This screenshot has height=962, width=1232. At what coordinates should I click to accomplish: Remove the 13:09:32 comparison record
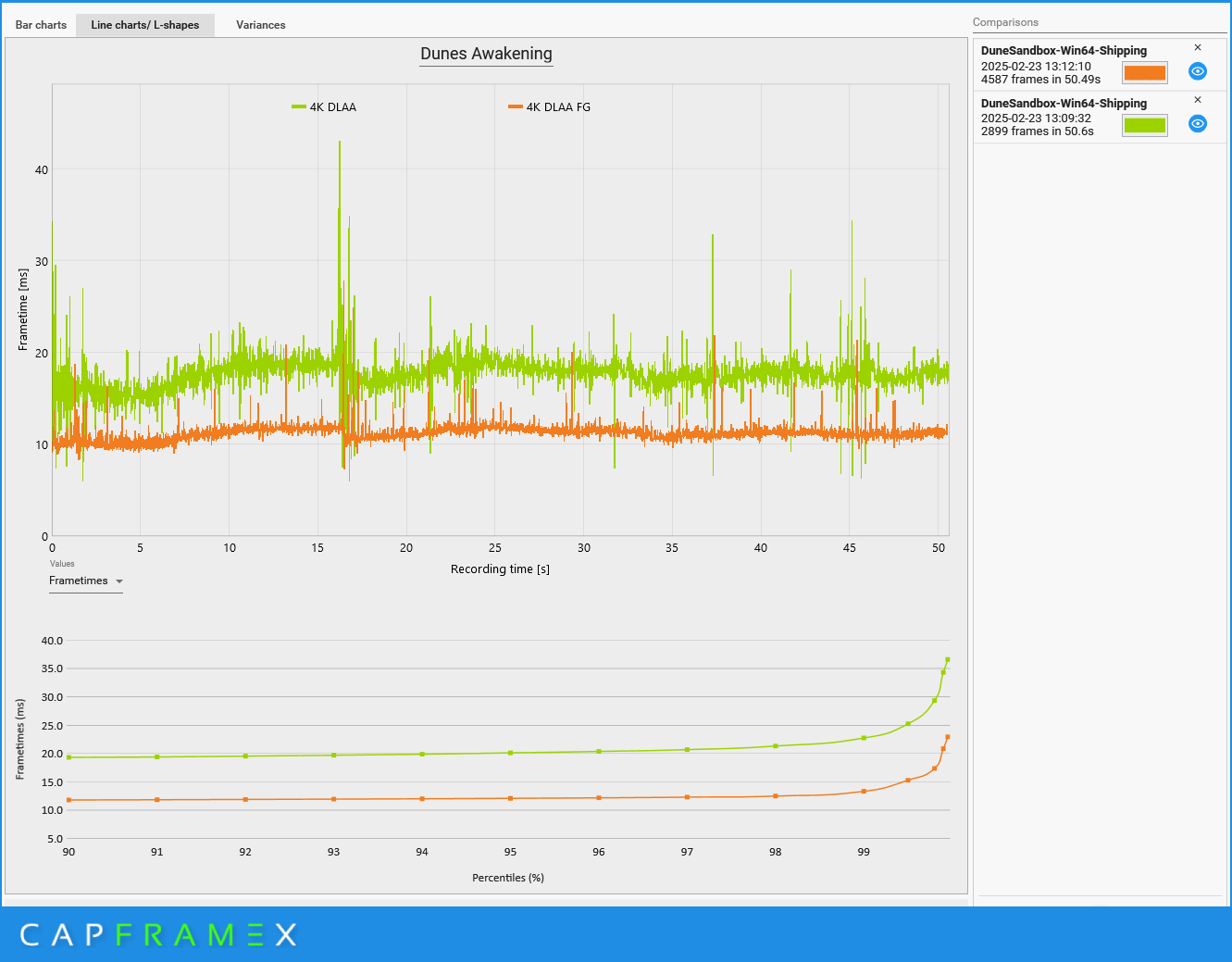point(1198,99)
